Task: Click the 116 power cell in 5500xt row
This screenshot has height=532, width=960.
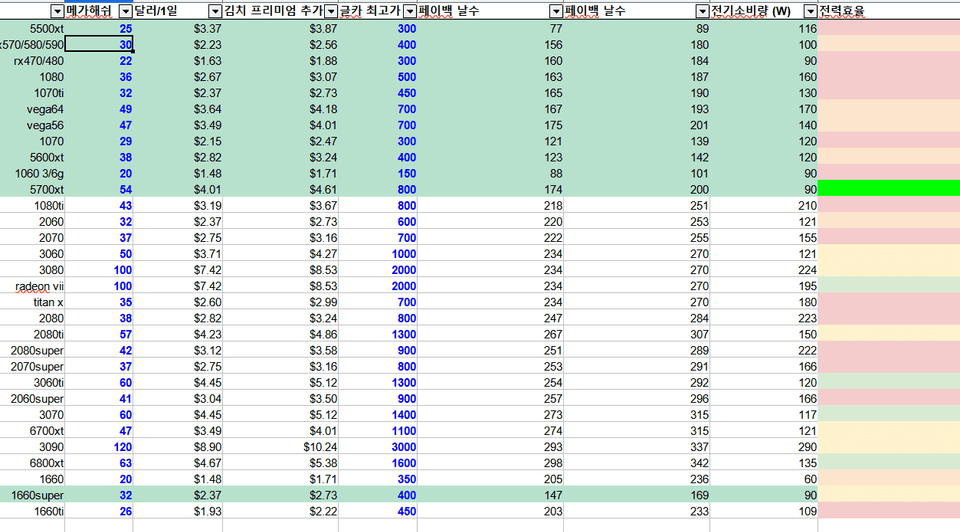Action: click(x=763, y=28)
